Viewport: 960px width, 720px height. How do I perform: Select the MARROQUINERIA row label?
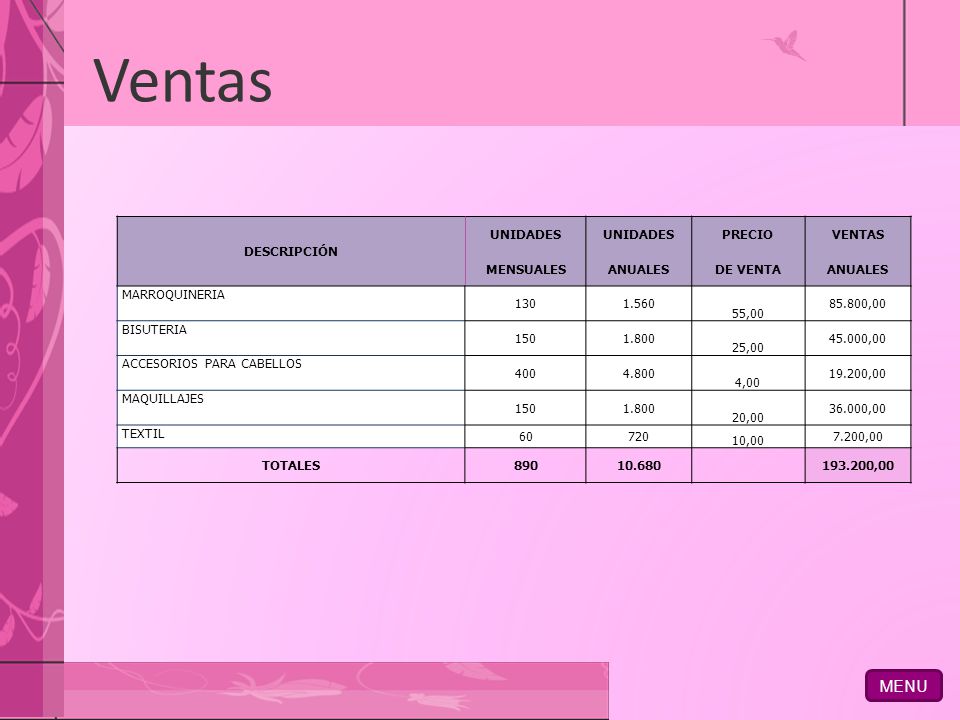point(173,294)
